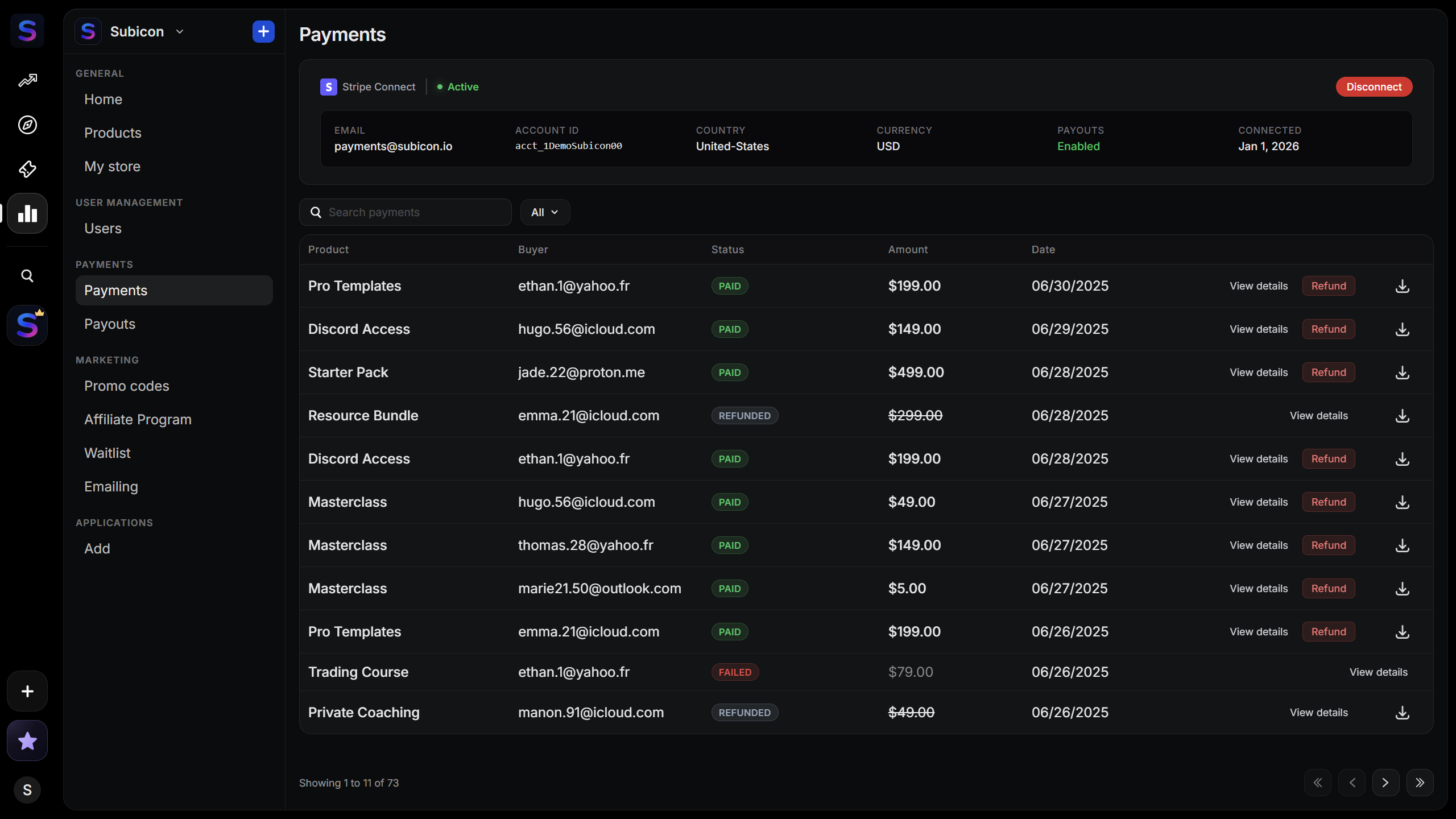This screenshot has height=819, width=1456.
Task: View details of the Private Coaching payment
Action: pos(1318,713)
